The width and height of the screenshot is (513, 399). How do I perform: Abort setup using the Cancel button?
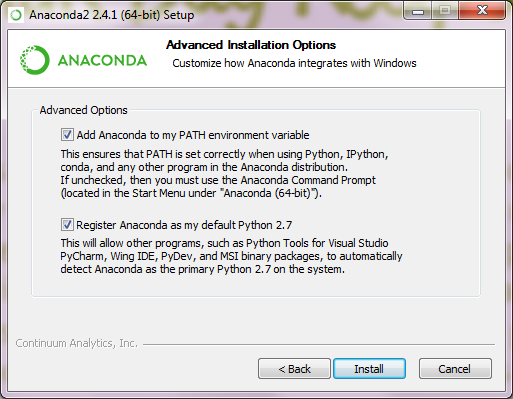pyautogui.click(x=455, y=369)
